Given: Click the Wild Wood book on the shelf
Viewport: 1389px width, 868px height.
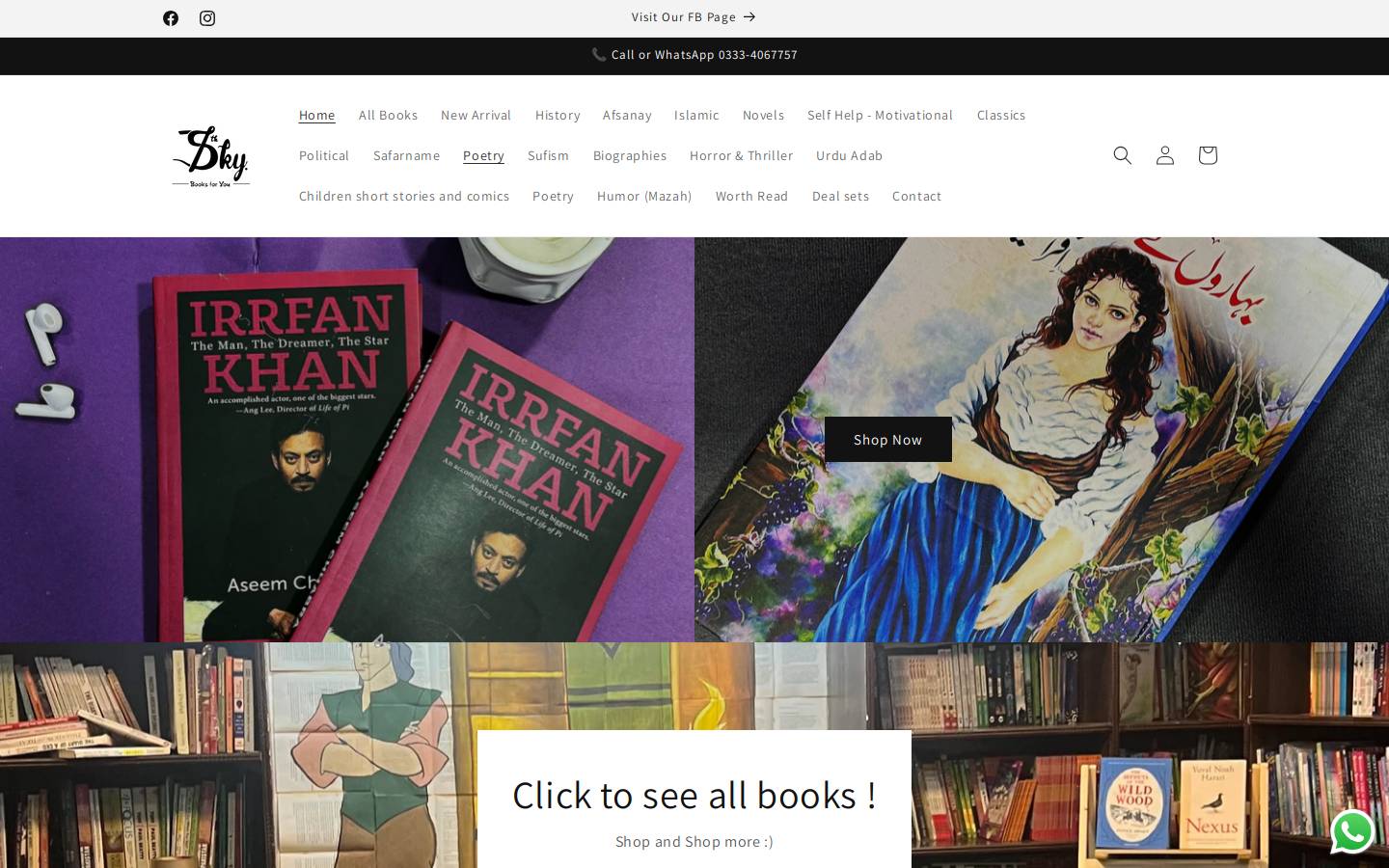Looking at the screenshot, I should (x=1134, y=800).
